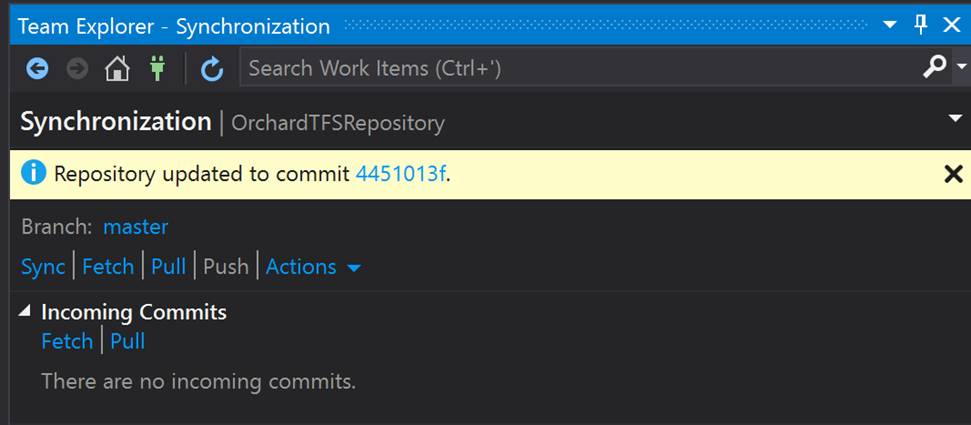Click Pull under Incoming Commits
The width and height of the screenshot is (971, 425).
128,341
